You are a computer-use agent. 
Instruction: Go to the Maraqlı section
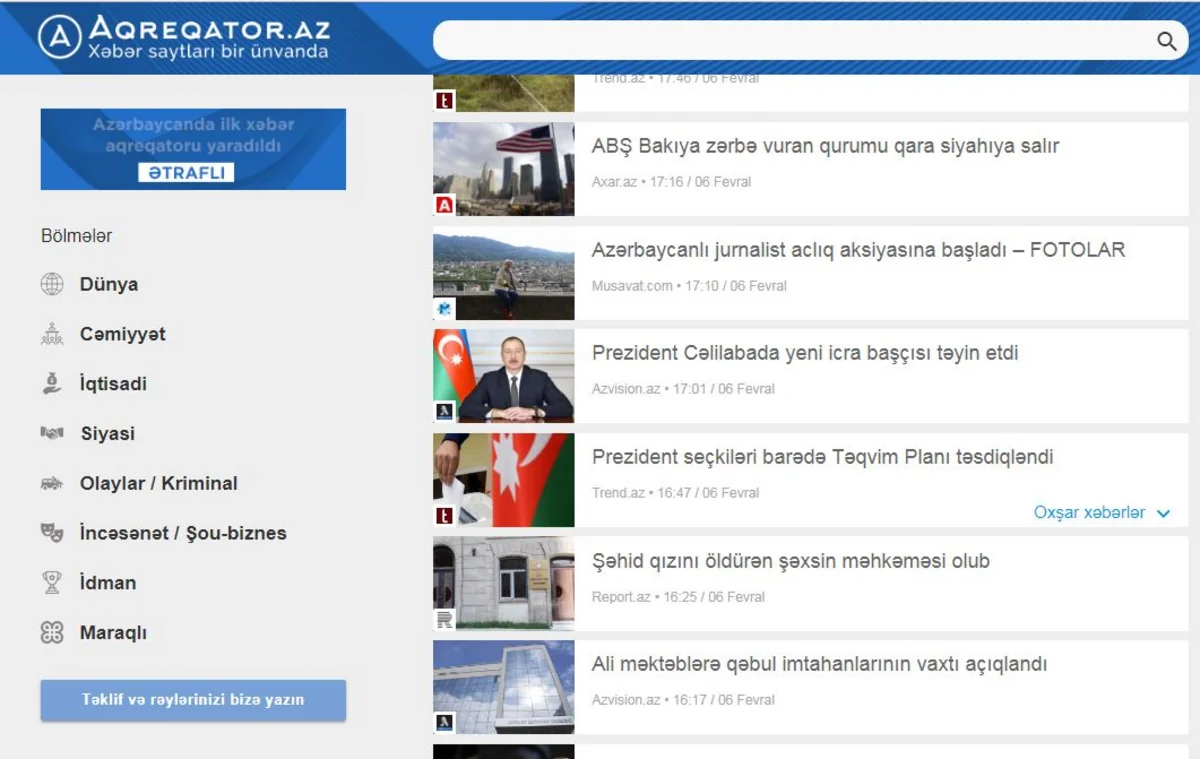pyautogui.click(x=113, y=633)
